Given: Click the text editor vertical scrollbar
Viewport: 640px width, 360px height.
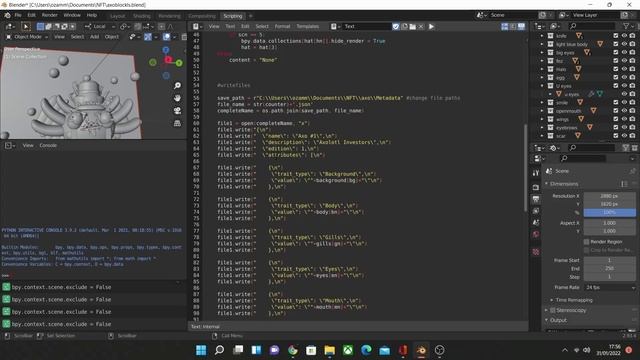Looking at the screenshot, I should tap(525, 167).
